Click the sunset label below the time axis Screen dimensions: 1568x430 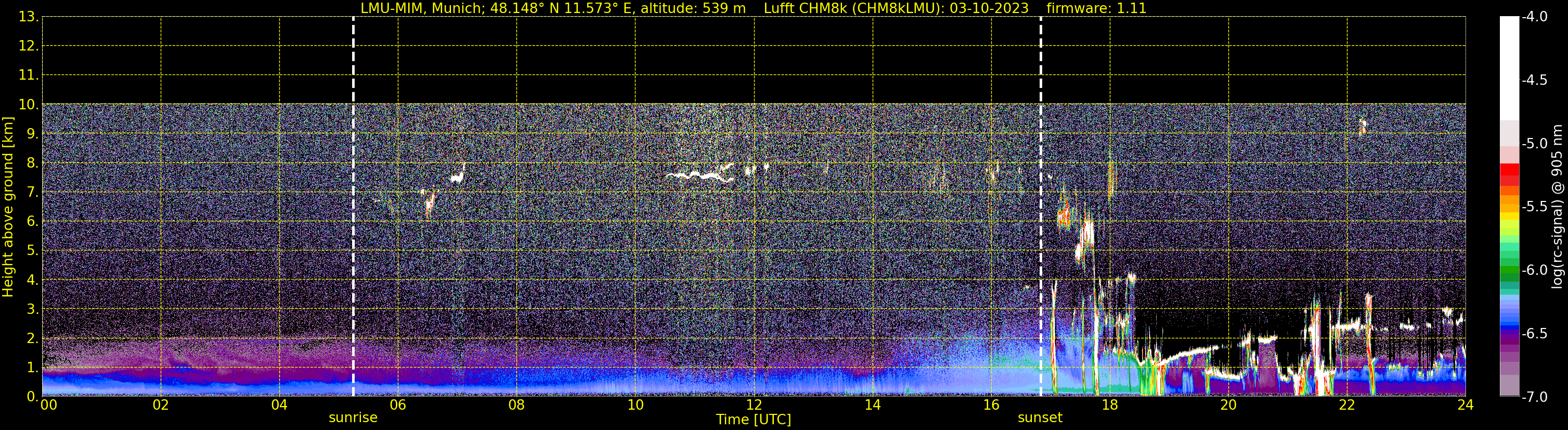(1040, 418)
